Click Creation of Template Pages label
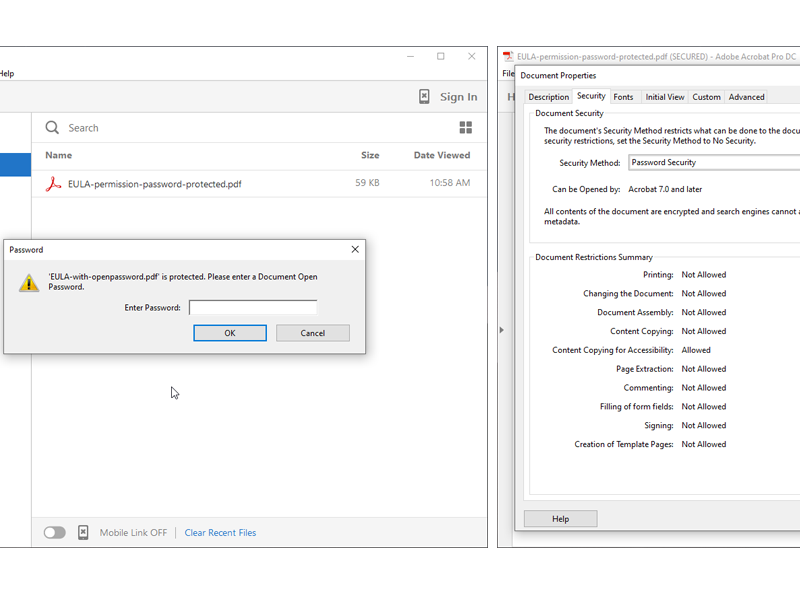 pyautogui.click(x=624, y=444)
